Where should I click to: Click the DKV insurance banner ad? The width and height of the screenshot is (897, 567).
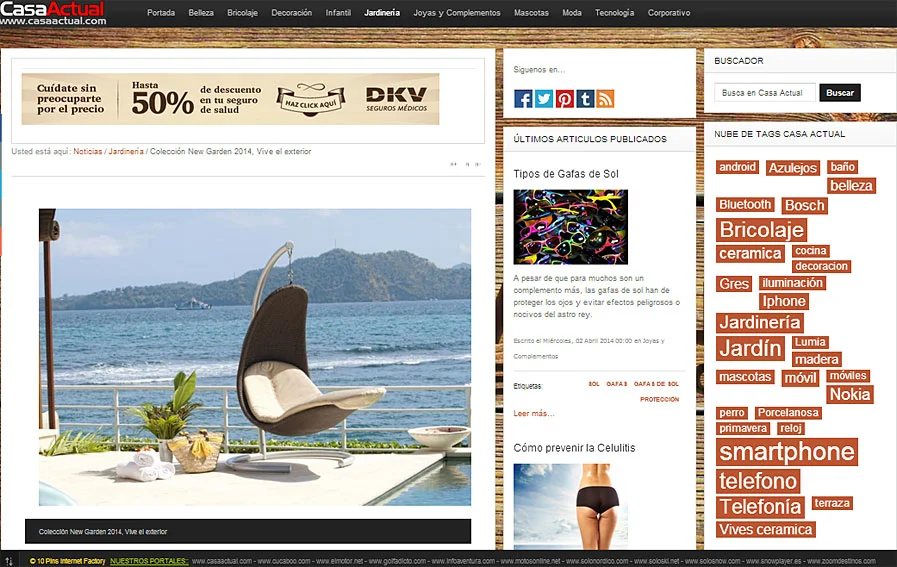(x=231, y=99)
